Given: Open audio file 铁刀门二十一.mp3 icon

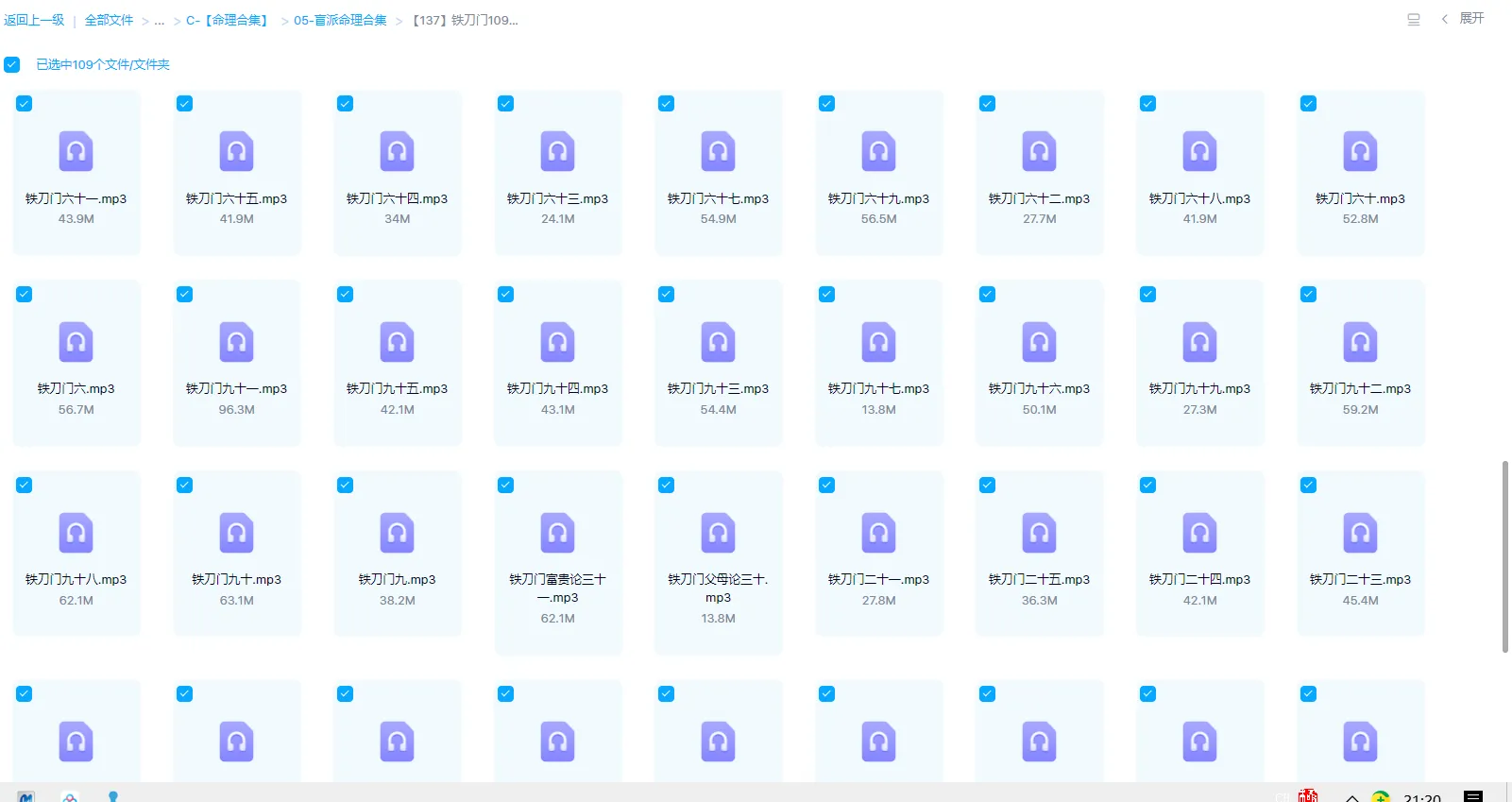Looking at the screenshot, I should coord(879,533).
